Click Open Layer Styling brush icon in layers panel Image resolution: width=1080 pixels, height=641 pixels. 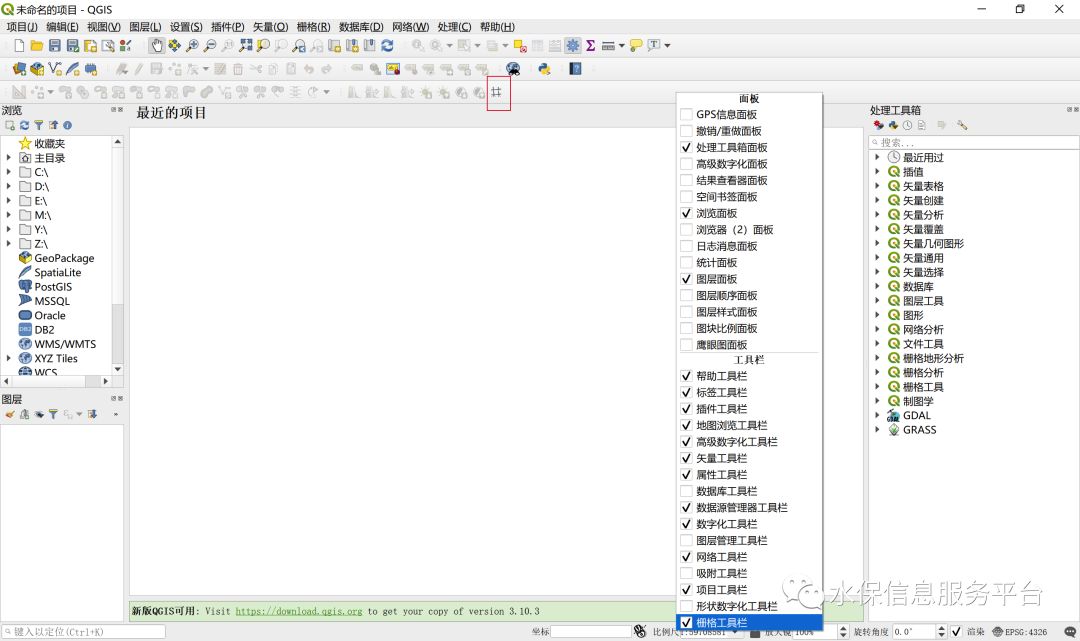click(x=10, y=414)
